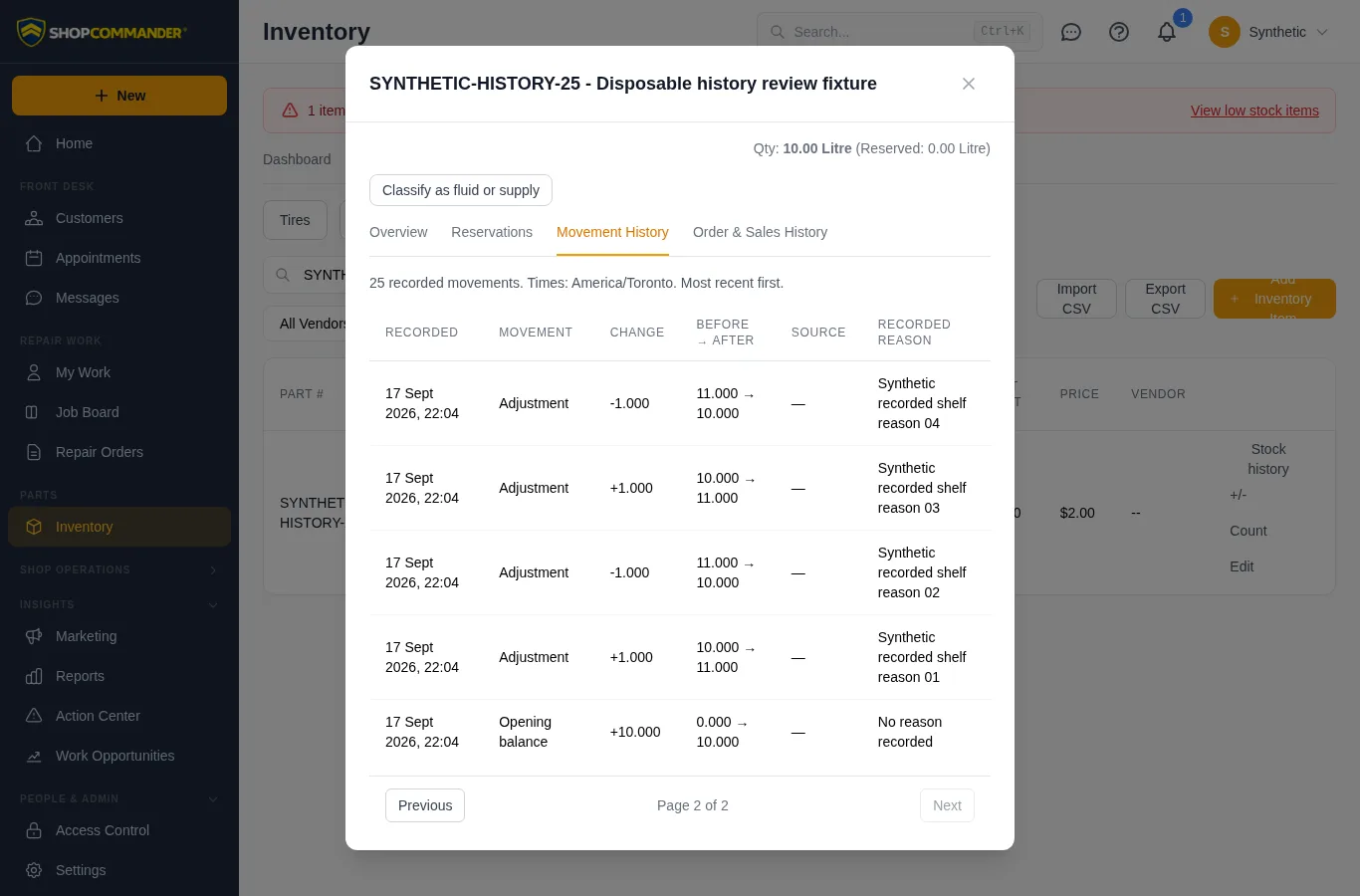Go to the Previous page of movements
The width and height of the screenshot is (1360, 896).
tap(425, 805)
